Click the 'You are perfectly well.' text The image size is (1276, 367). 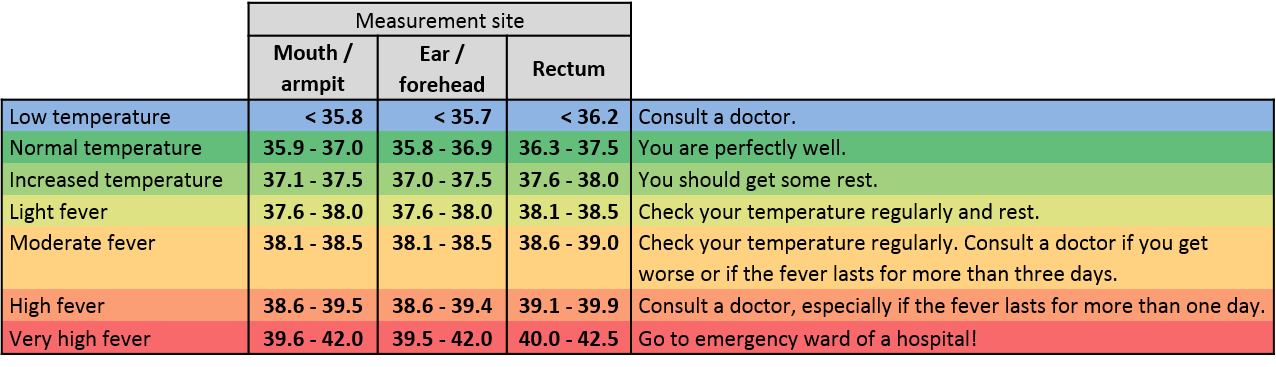tap(742, 149)
